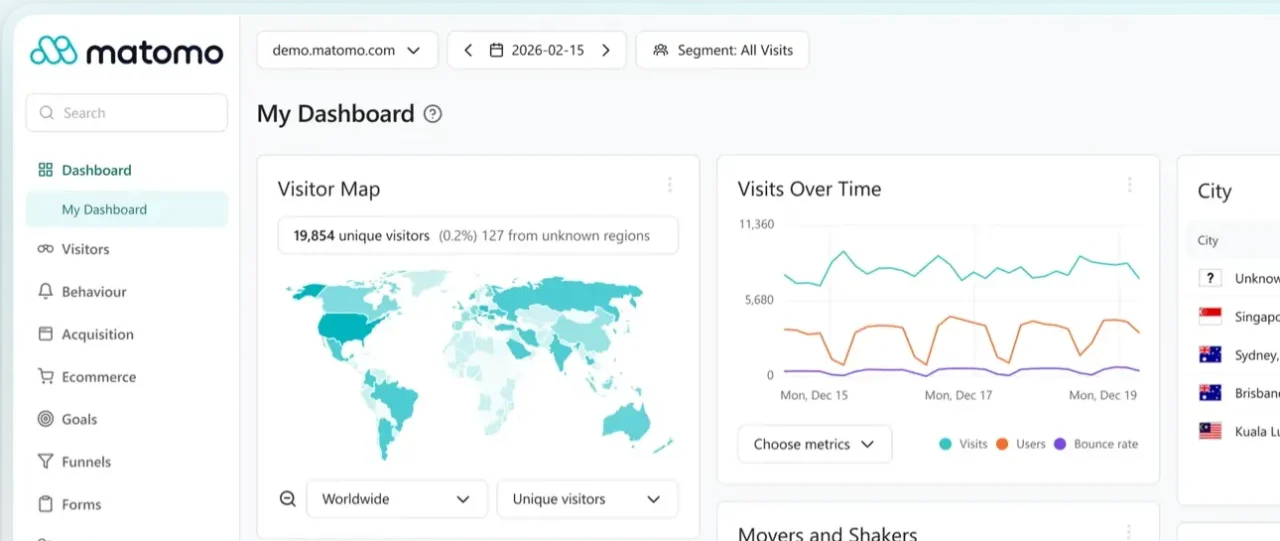Select My Dashboard submenu item

pyautogui.click(x=127, y=209)
